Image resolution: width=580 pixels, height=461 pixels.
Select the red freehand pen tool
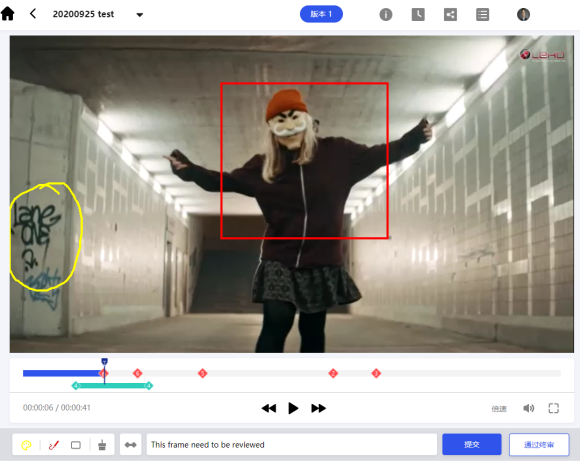coord(54,445)
